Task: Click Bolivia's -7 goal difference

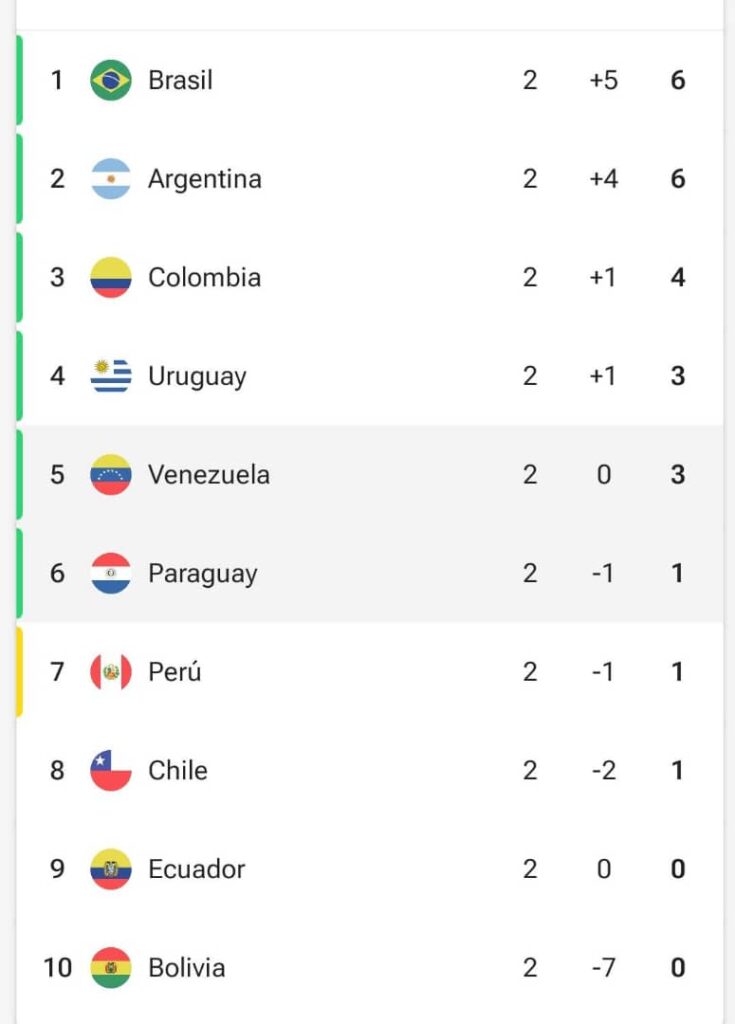Action: click(x=603, y=968)
